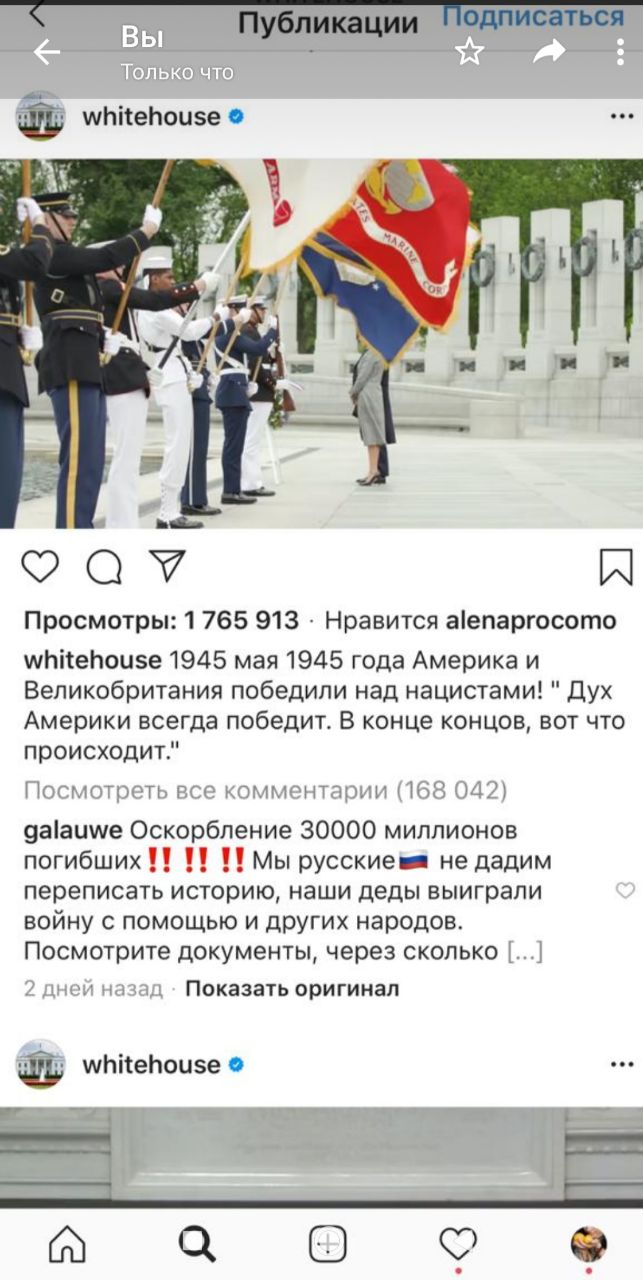Image resolution: width=643 pixels, height=1280 pixels.
Task: Create new post with plus icon
Action: pyautogui.click(x=327, y=1244)
